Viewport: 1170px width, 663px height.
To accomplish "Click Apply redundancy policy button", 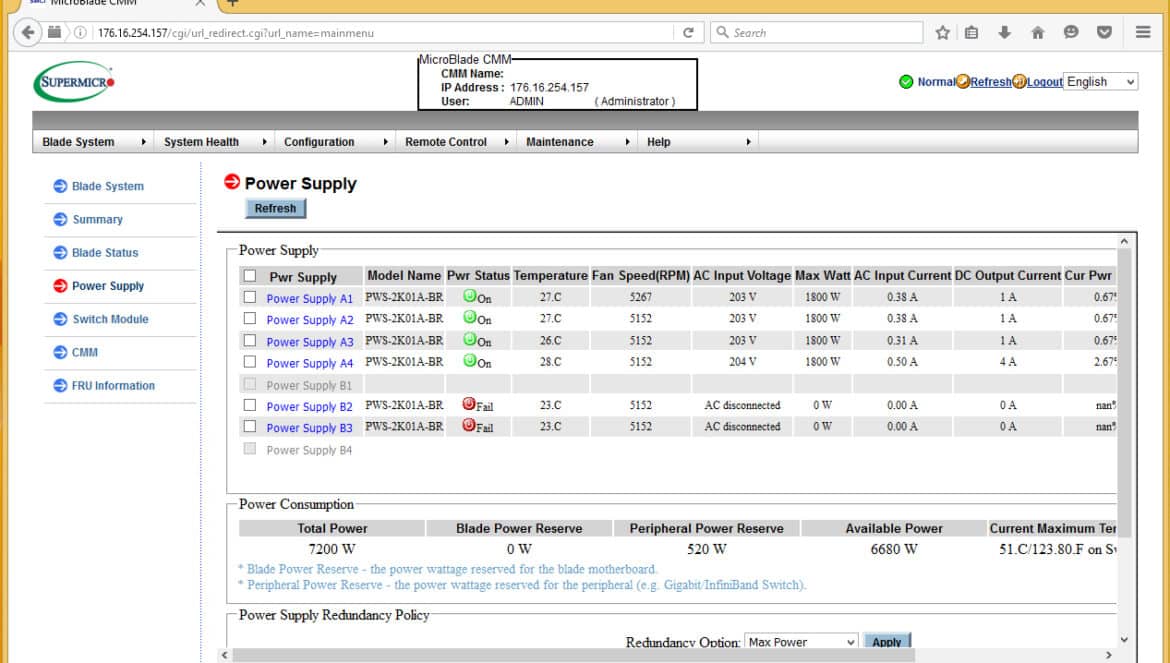I will (886, 641).
